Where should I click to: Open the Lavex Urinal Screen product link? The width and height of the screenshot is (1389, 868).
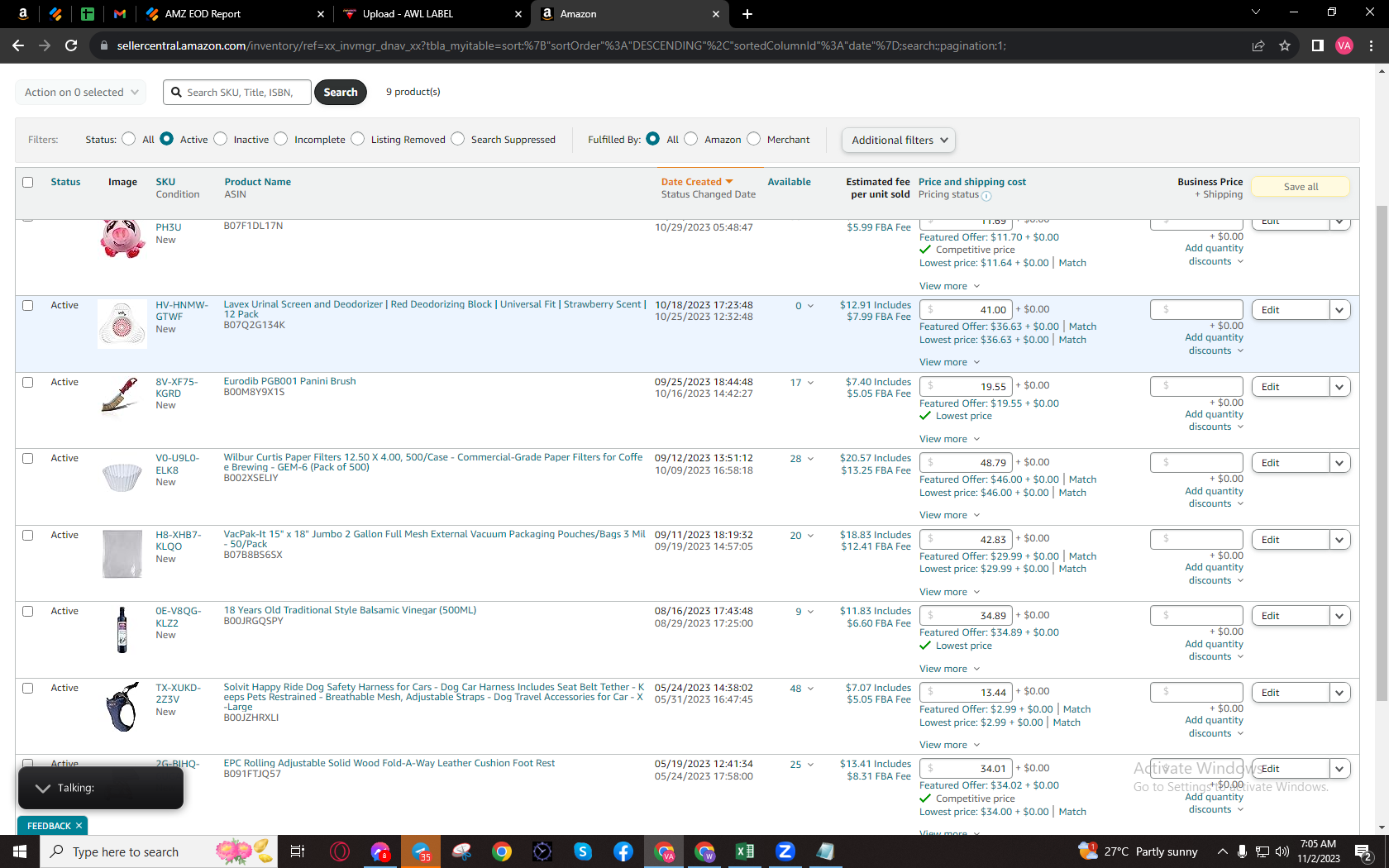(435, 309)
